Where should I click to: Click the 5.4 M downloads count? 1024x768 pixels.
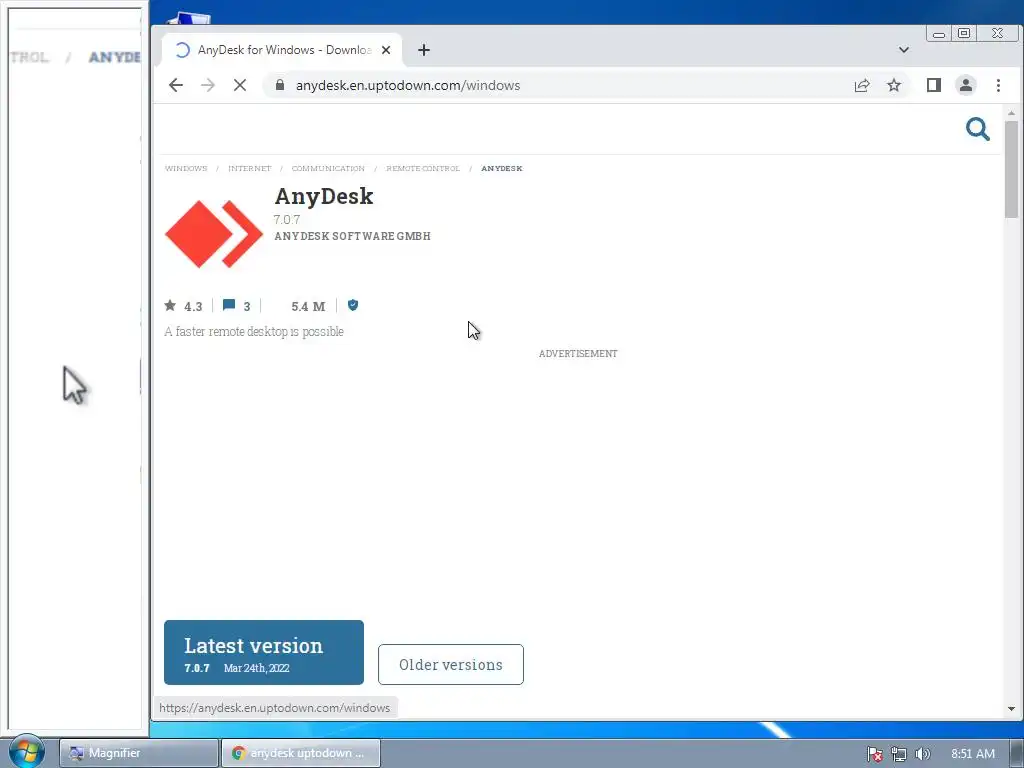[x=308, y=306]
